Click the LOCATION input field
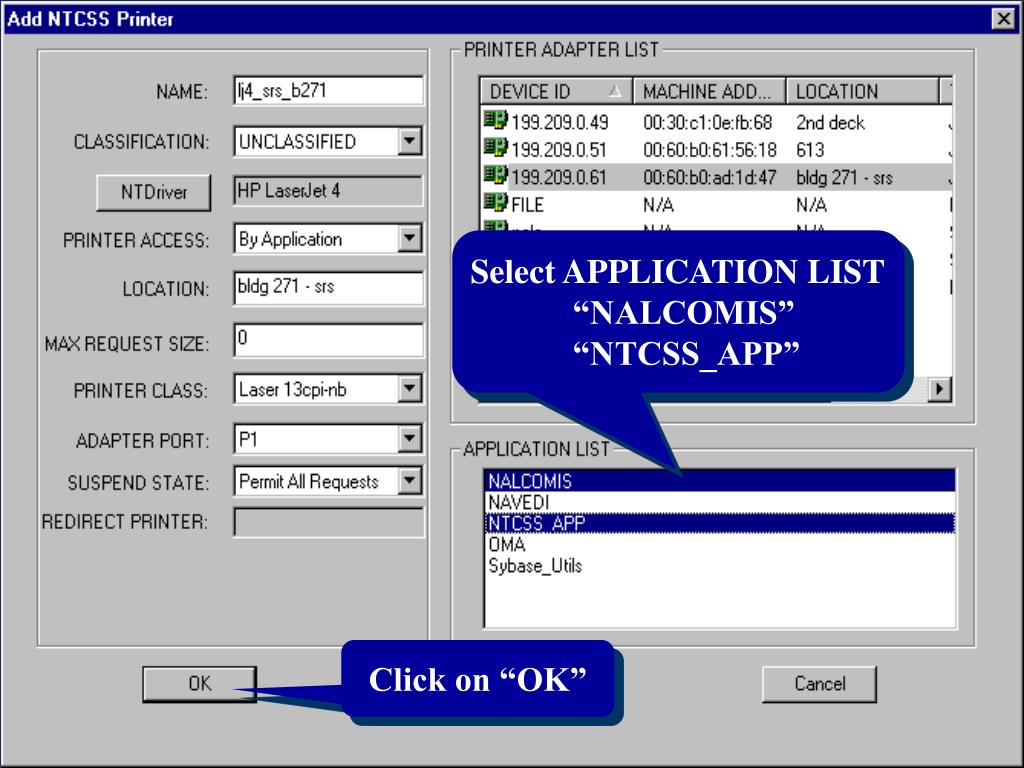Screen dimensions: 1024x768 pos(328,288)
